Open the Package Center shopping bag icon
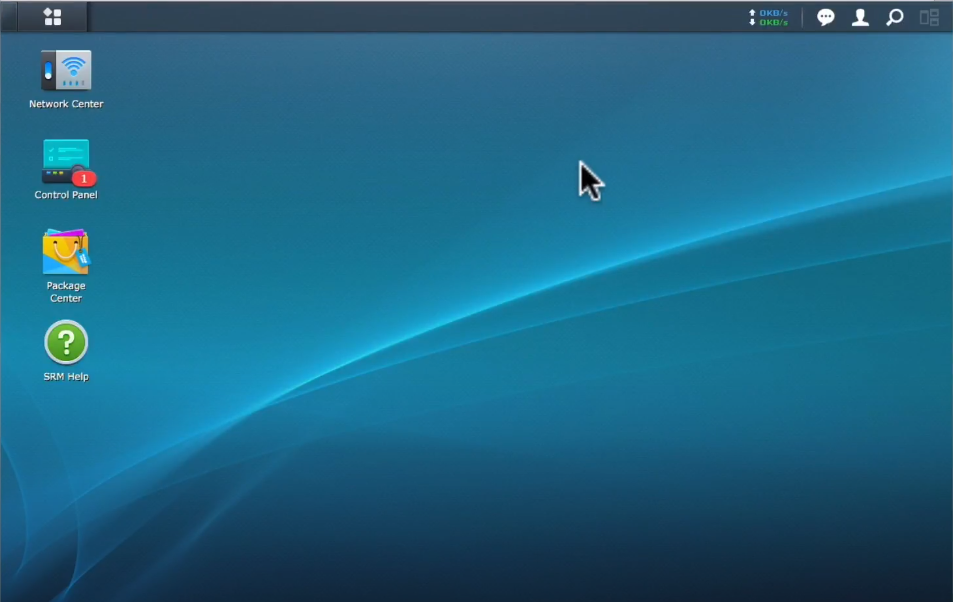The width and height of the screenshot is (953, 602). point(66,252)
